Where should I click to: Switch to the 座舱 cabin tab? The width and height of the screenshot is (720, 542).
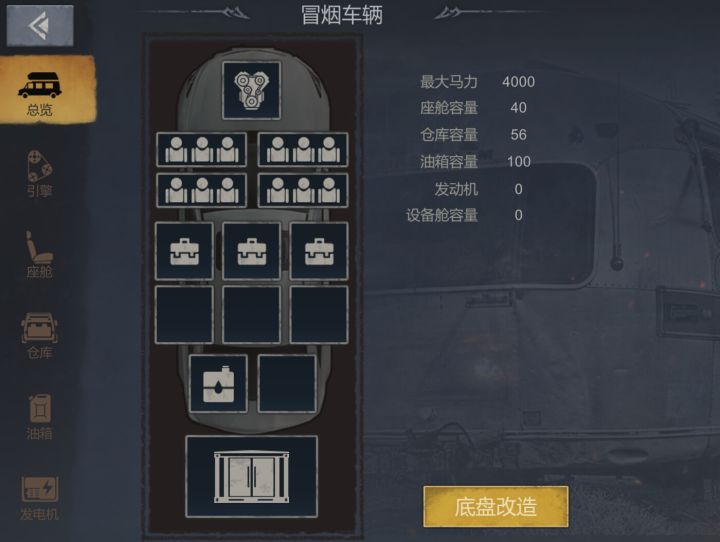[x=39, y=254]
